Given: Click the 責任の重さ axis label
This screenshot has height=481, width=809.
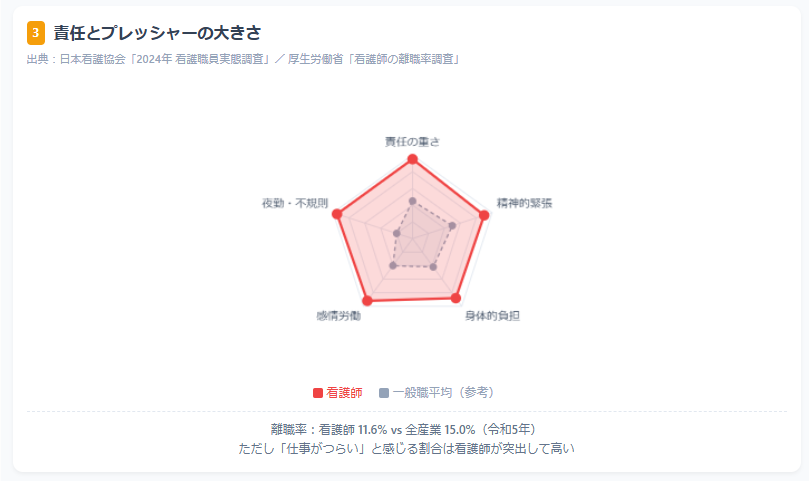Looking at the screenshot, I should point(413,142).
